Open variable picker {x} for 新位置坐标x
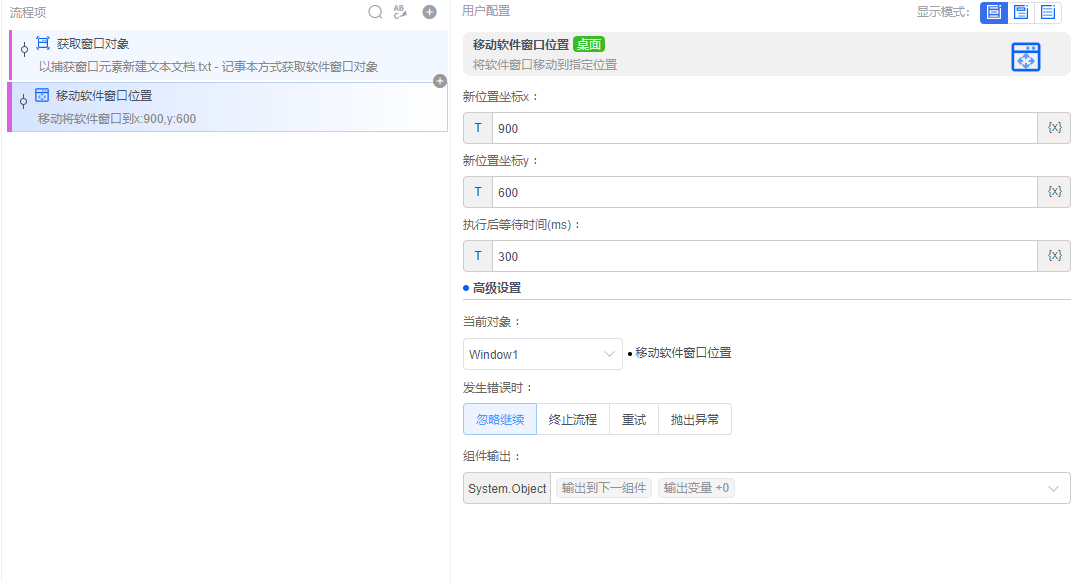1077x582 pixels. [1054, 127]
